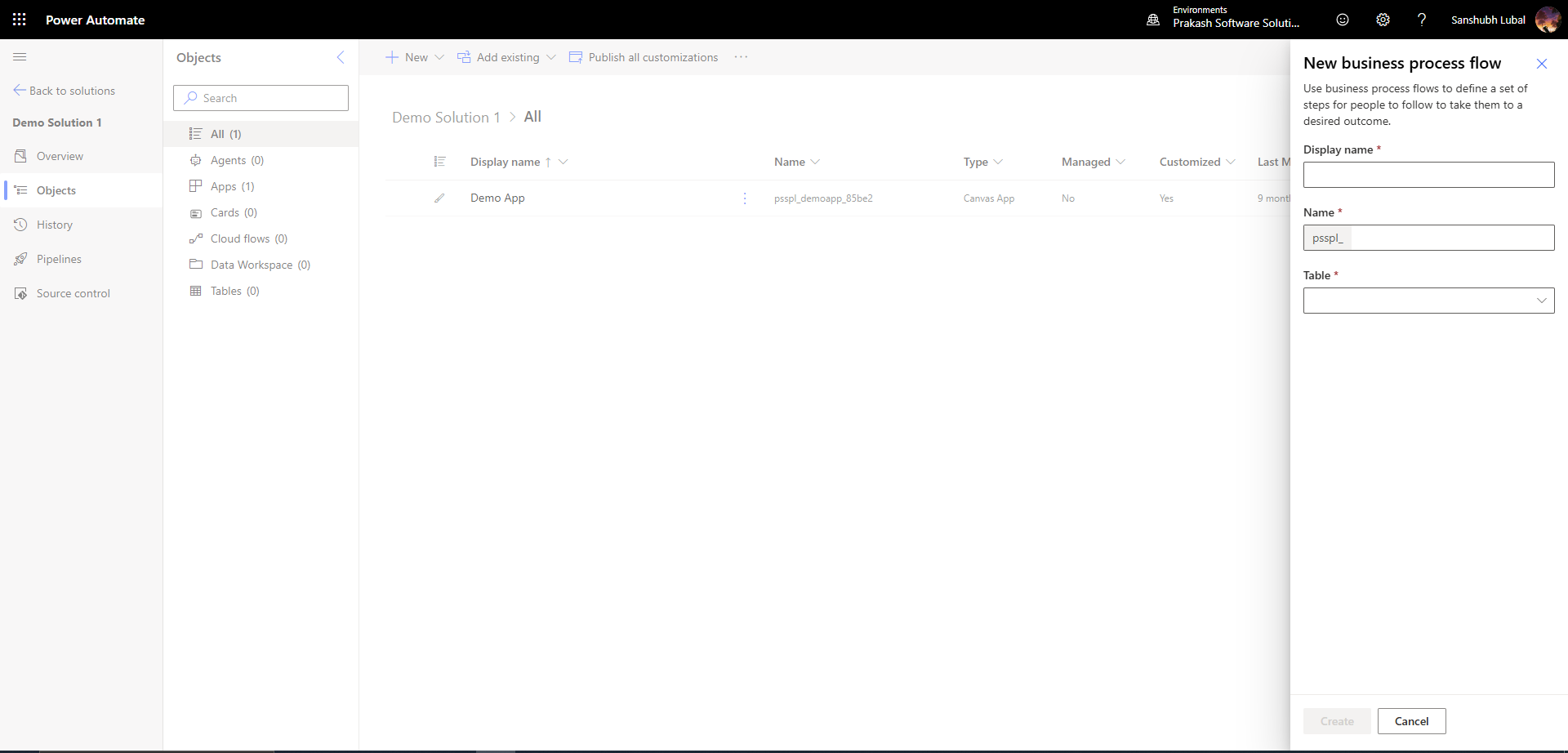Select History in the left sidebar

[x=55, y=225]
